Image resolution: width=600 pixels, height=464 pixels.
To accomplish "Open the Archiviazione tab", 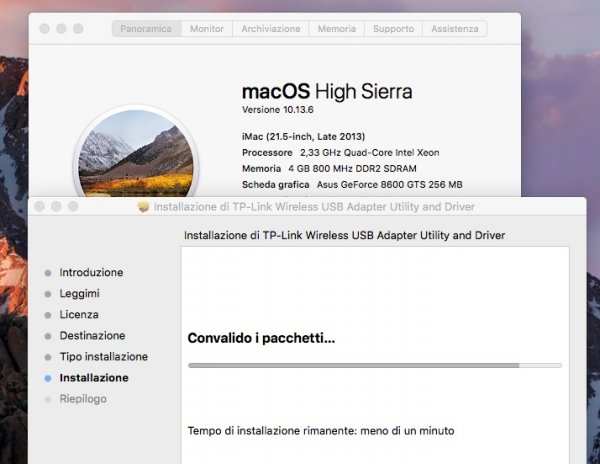I will tap(271, 29).
